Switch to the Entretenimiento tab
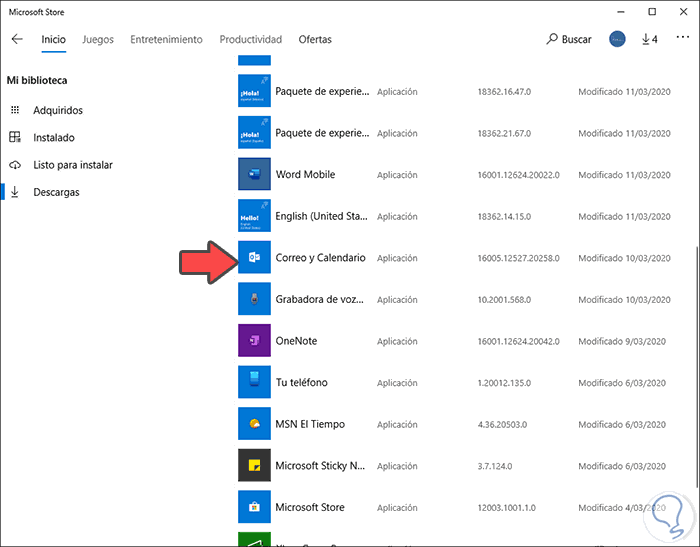 tap(166, 39)
